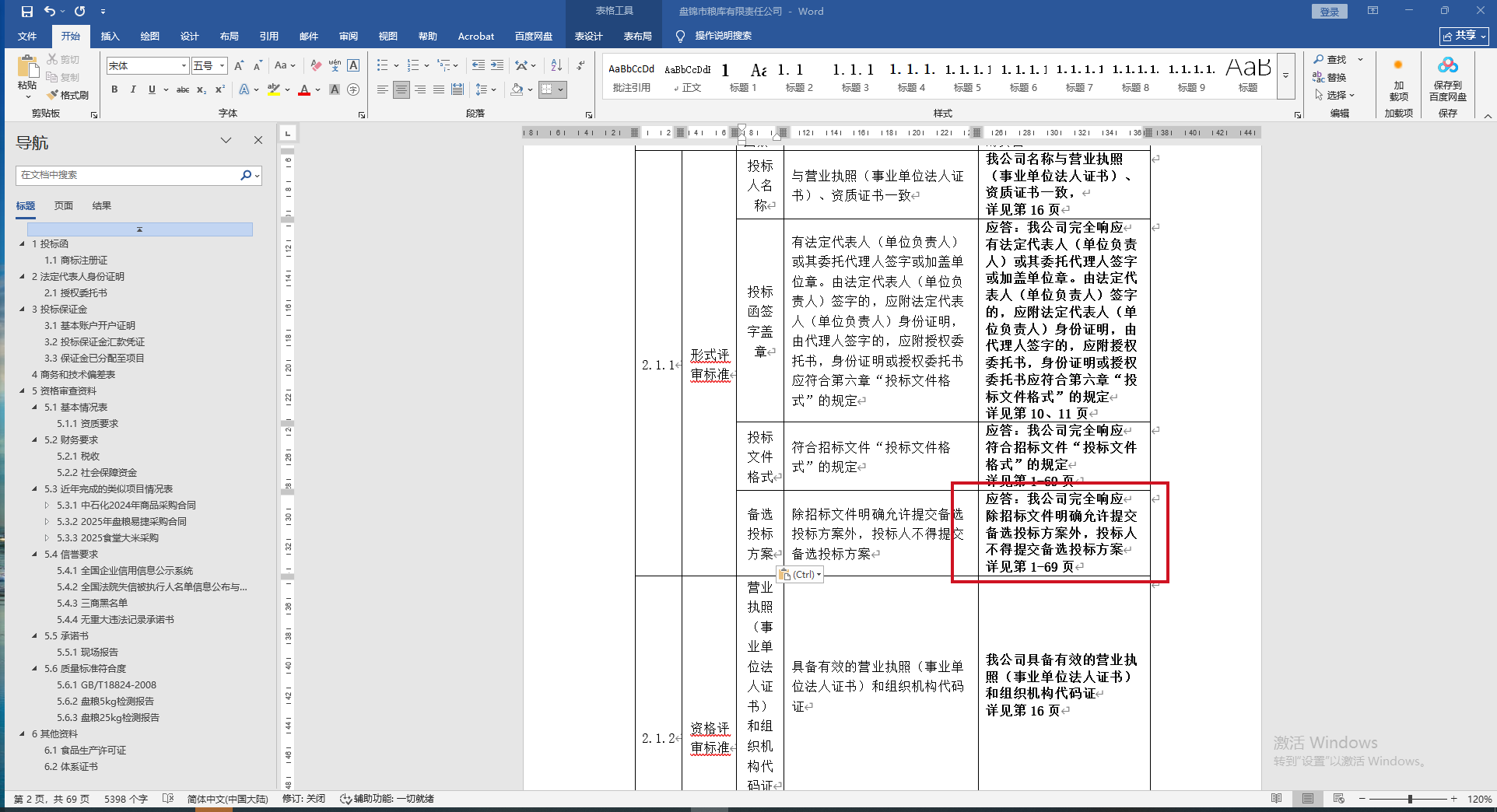This screenshot has width=1497, height=812.
Task: Sort the selection with the A-Z sort icon
Action: click(556, 66)
